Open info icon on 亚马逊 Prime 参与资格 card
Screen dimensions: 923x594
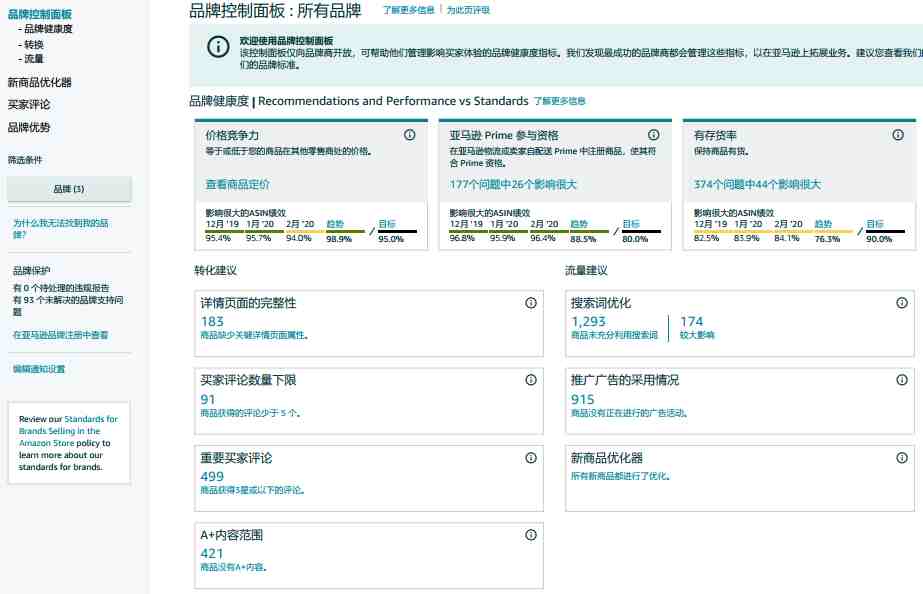653,135
